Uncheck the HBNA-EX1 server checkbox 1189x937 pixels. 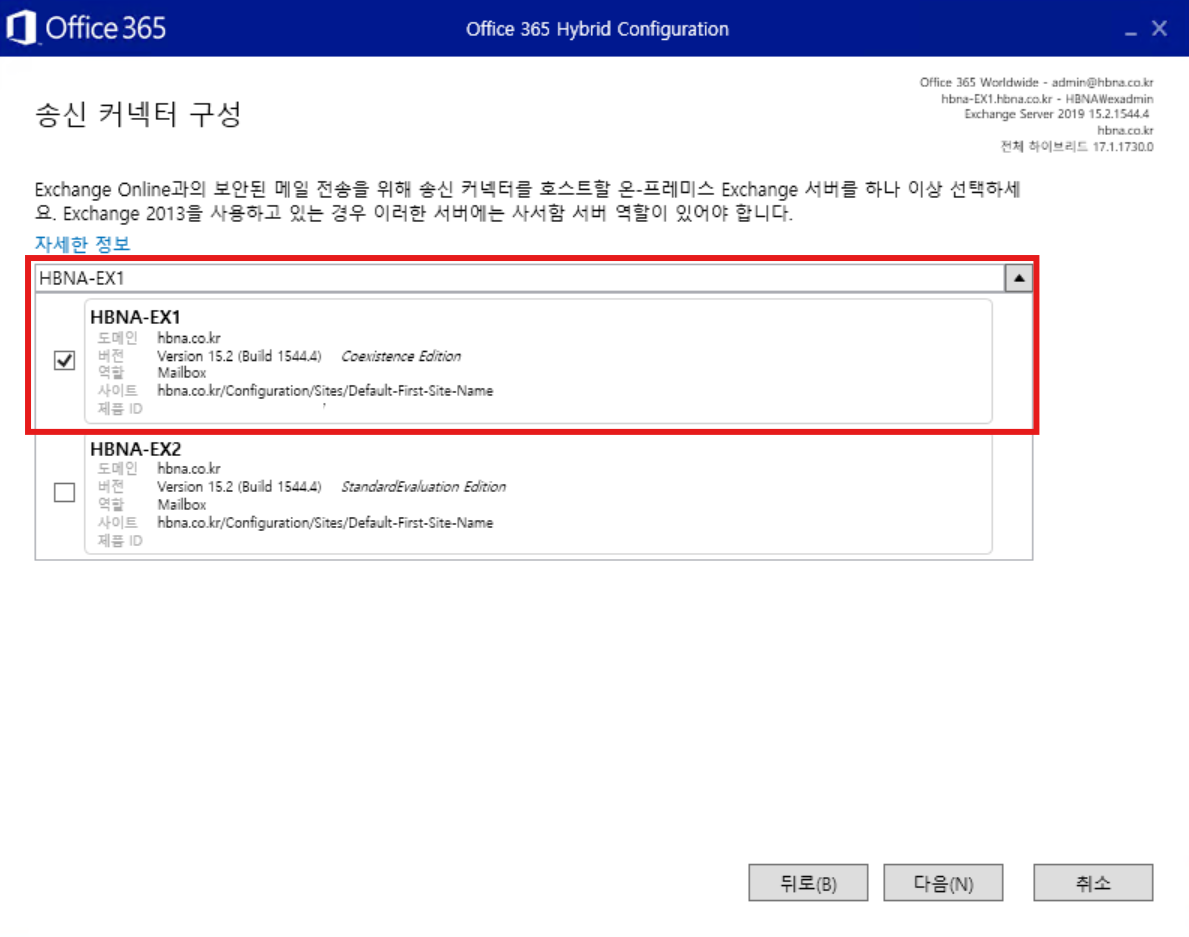pos(64,360)
